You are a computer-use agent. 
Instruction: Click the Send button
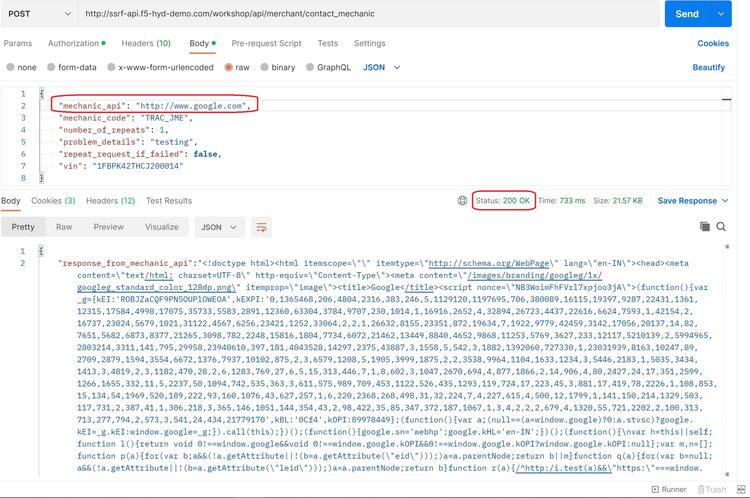(686, 14)
